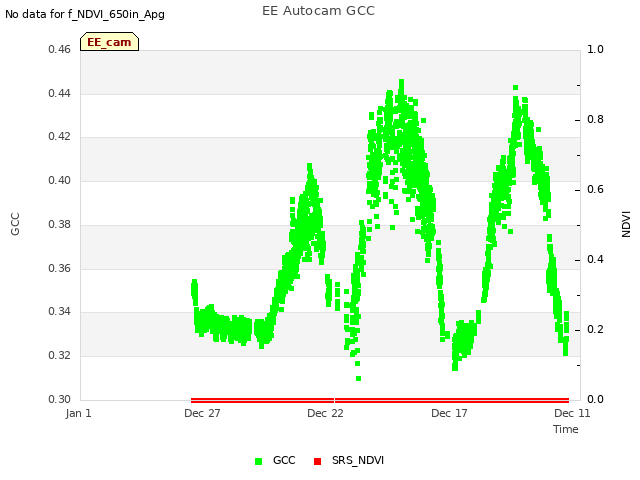The height and width of the screenshot is (480, 640).
Task: Click the chart title EE Autocam GCC
Action: pyautogui.click(x=318, y=11)
